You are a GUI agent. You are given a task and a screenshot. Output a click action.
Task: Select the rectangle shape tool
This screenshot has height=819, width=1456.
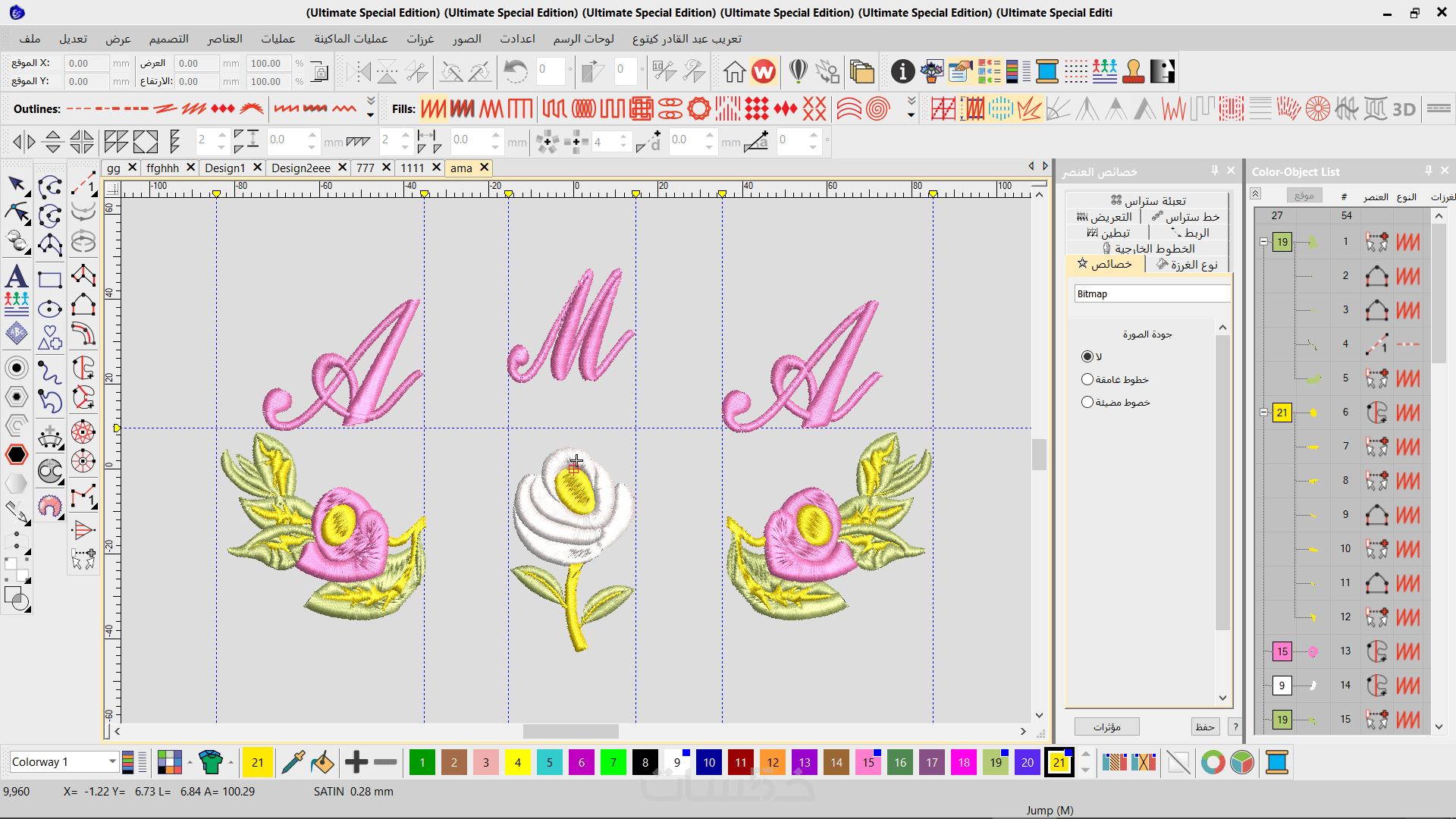tap(50, 280)
